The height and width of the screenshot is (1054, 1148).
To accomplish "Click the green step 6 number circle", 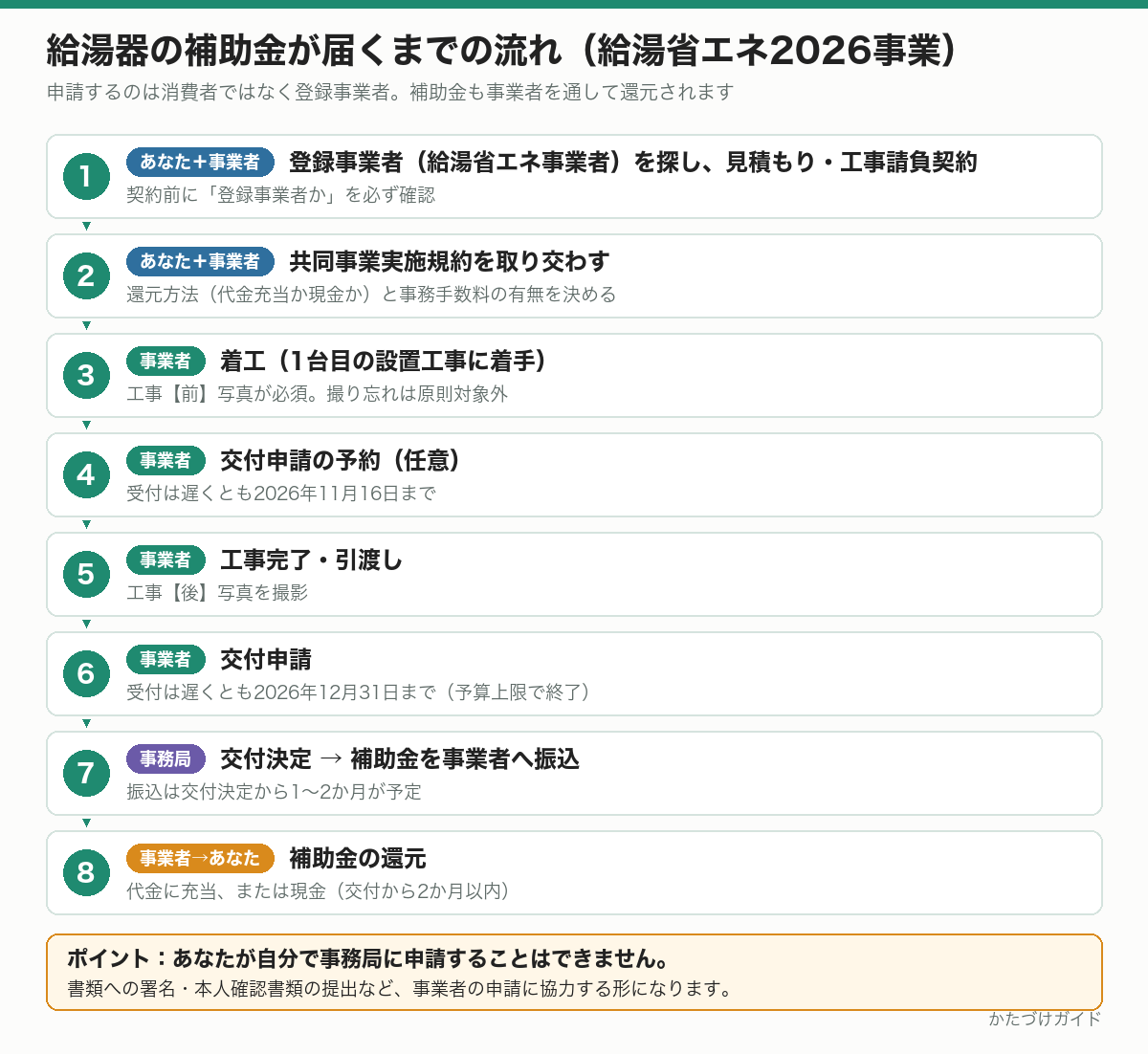I will pos(86,674).
